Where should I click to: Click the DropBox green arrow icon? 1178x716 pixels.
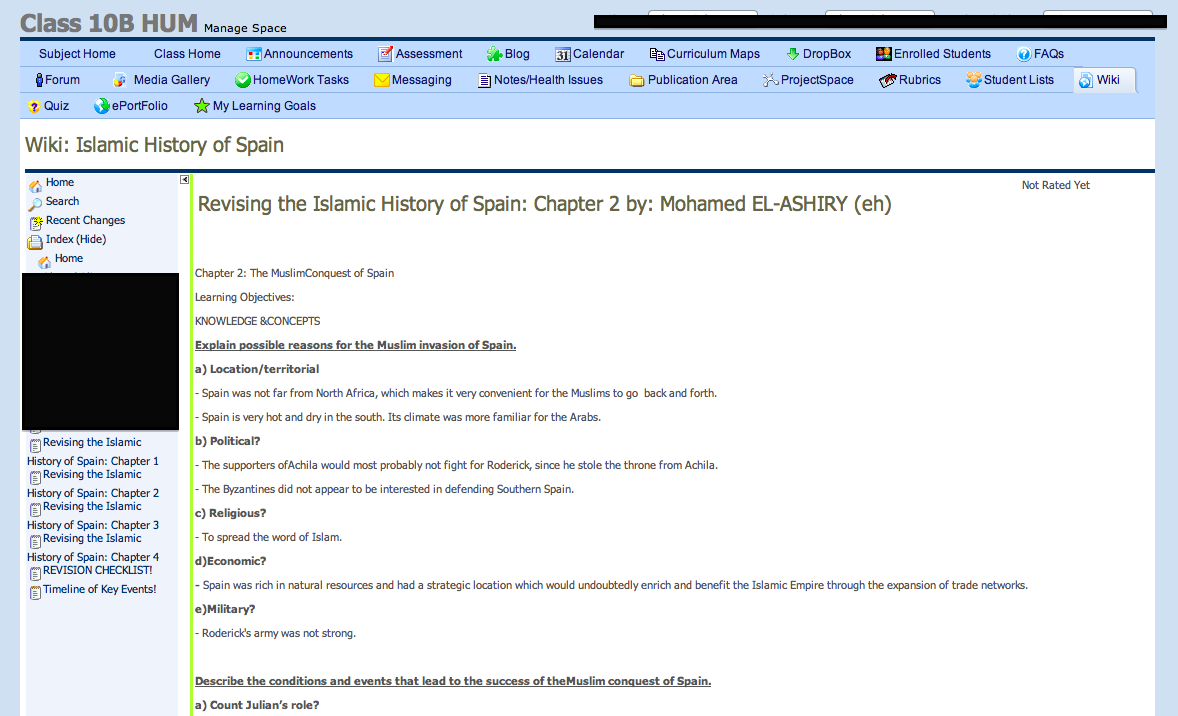(793, 54)
